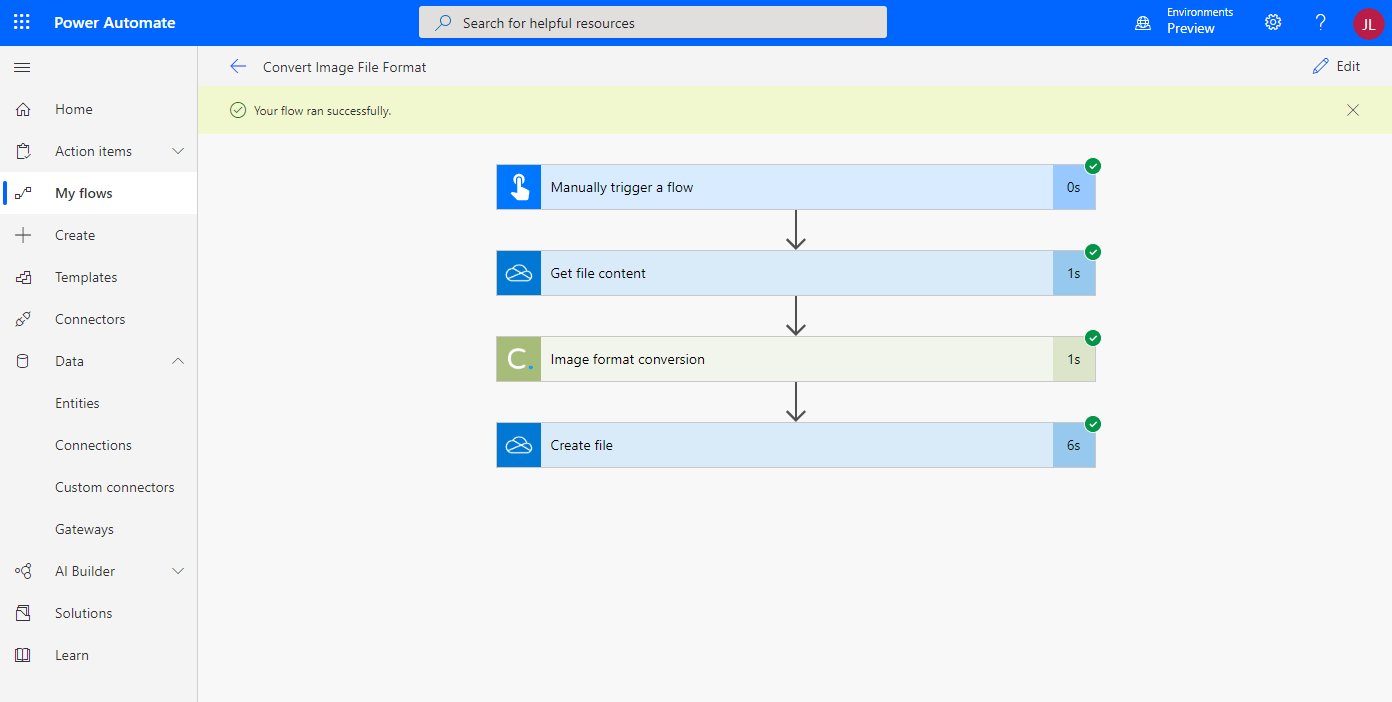Open Power Automate settings gear
This screenshot has height=702, width=1392.
pos(1272,21)
